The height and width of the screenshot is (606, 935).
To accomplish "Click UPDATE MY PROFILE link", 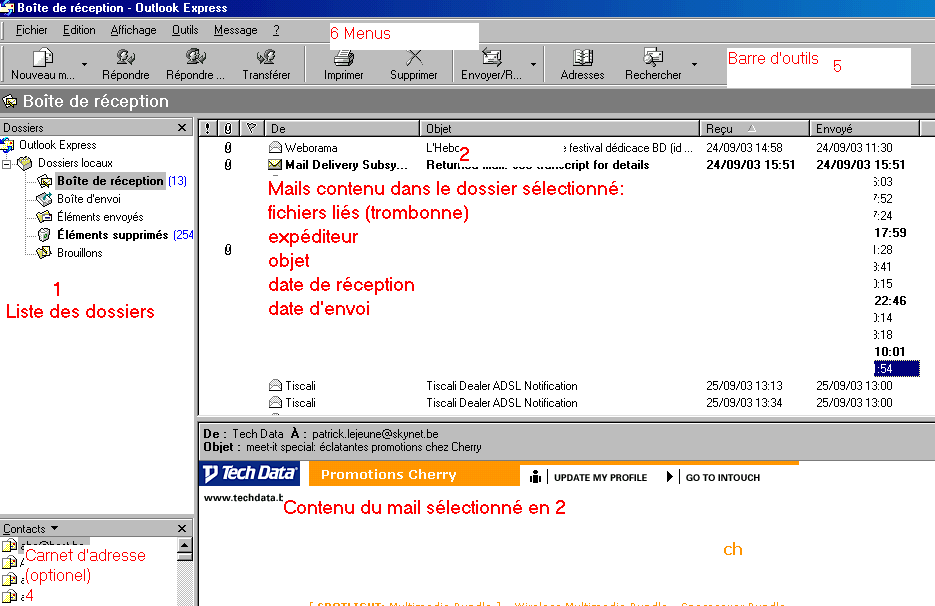I will click(600, 477).
